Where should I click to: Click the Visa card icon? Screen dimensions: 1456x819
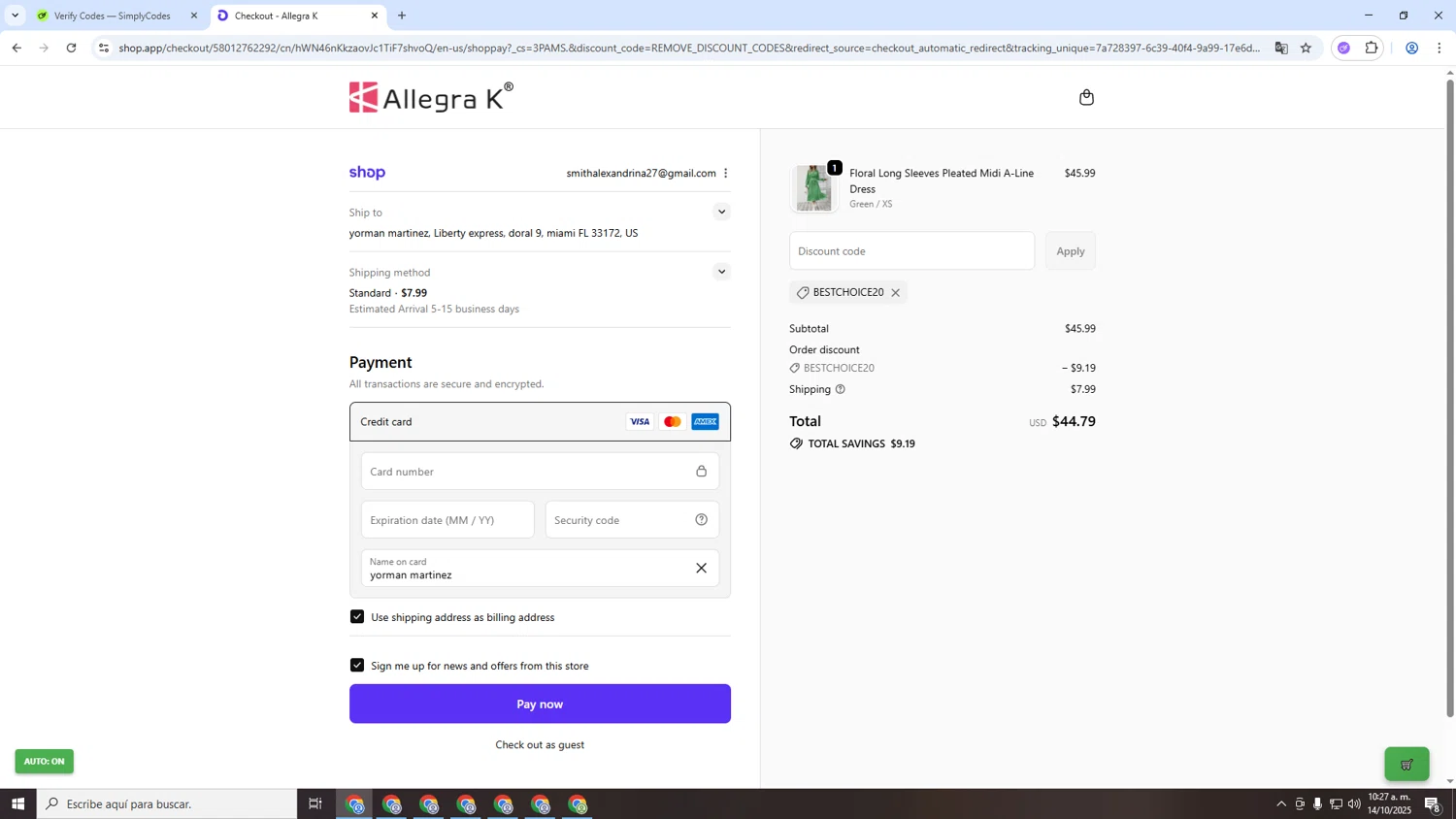(x=640, y=422)
